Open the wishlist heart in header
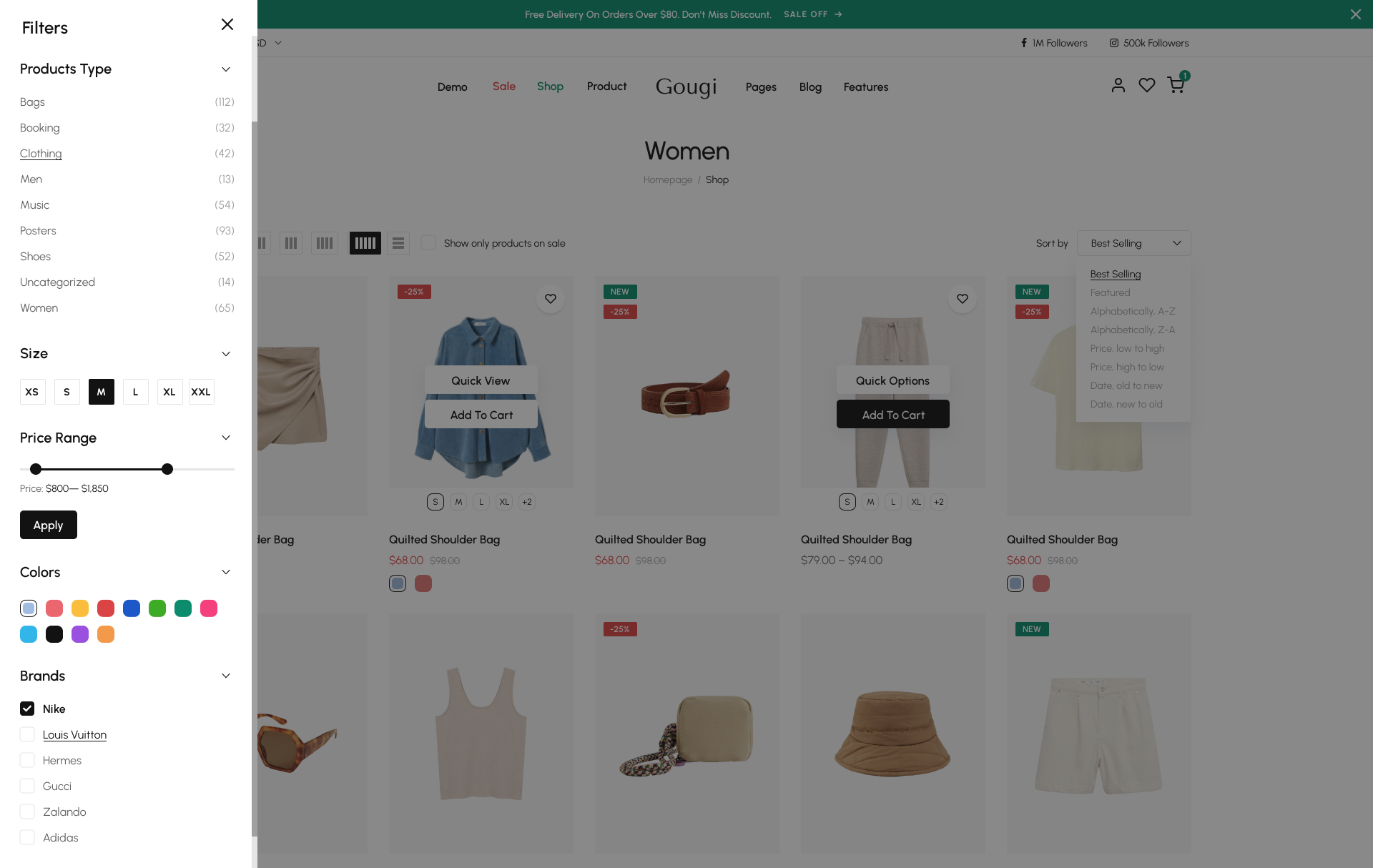 [x=1147, y=86]
